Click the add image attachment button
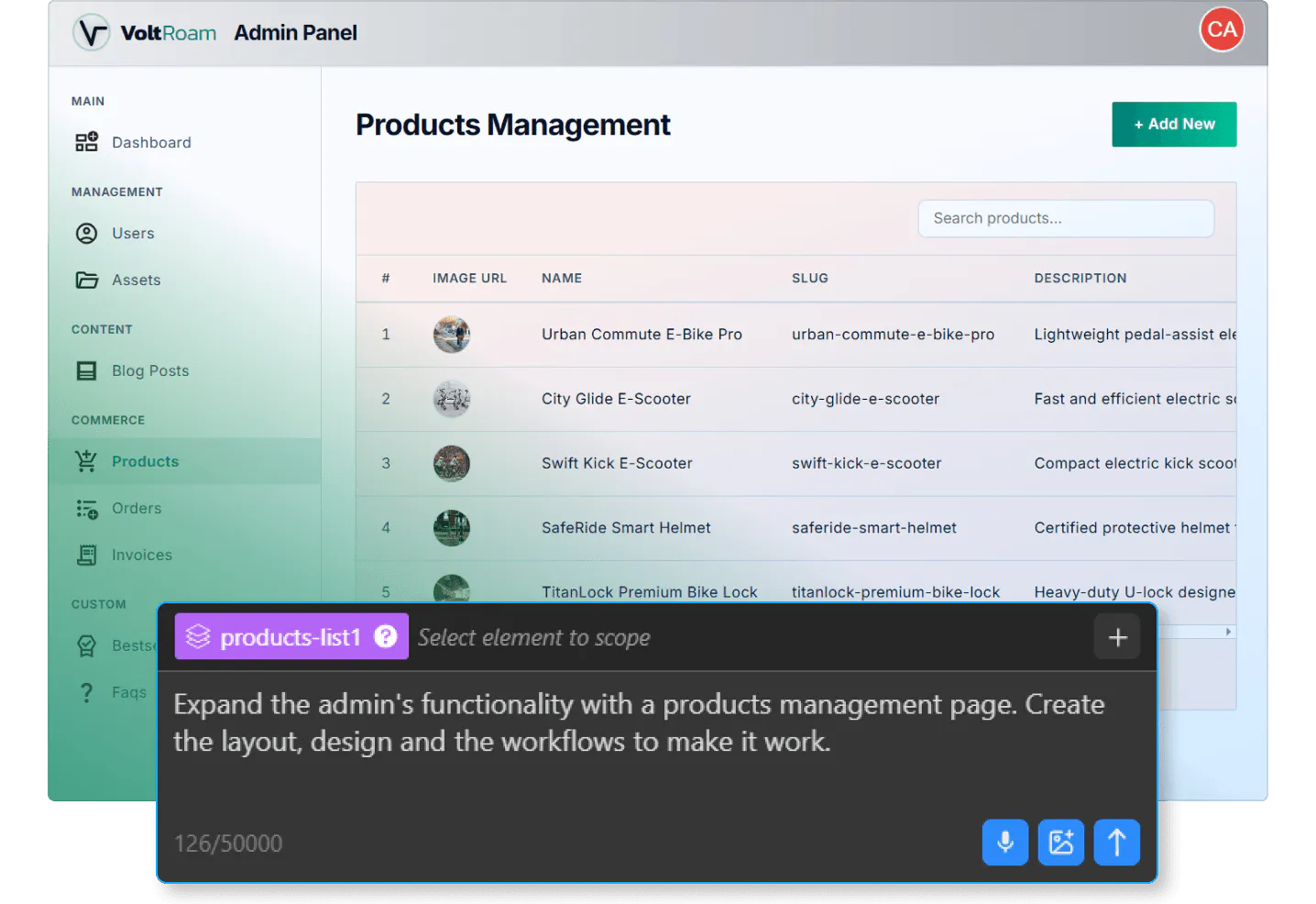 coord(1061,842)
